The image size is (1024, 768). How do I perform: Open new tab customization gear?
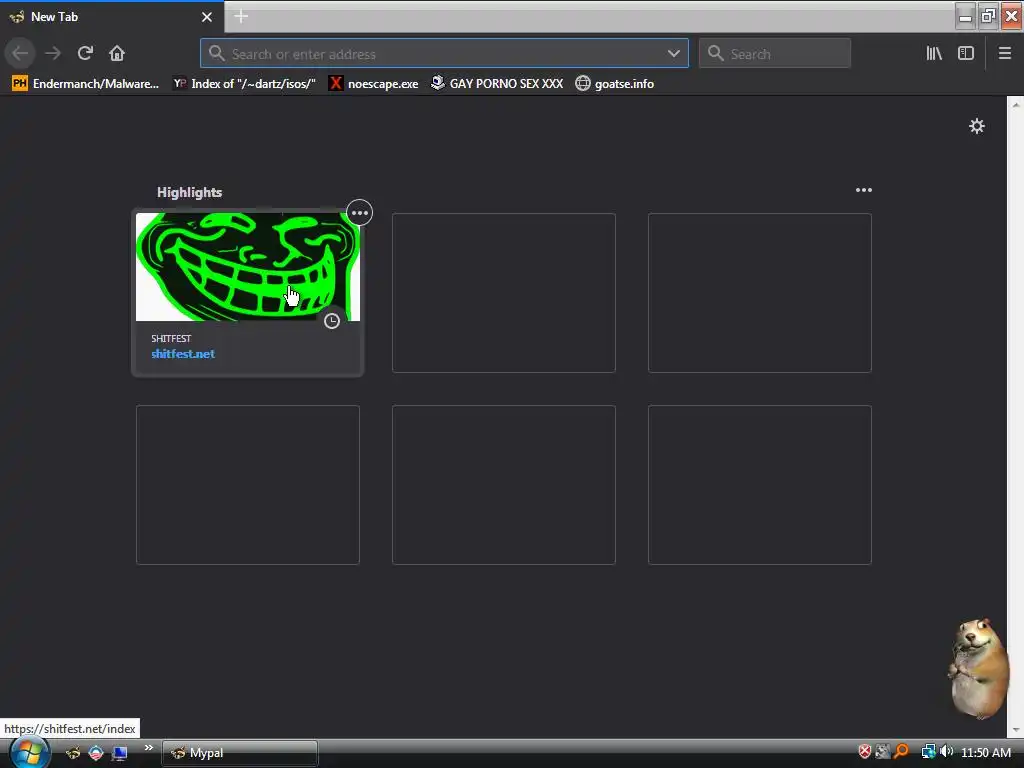(x=977, y=126)
